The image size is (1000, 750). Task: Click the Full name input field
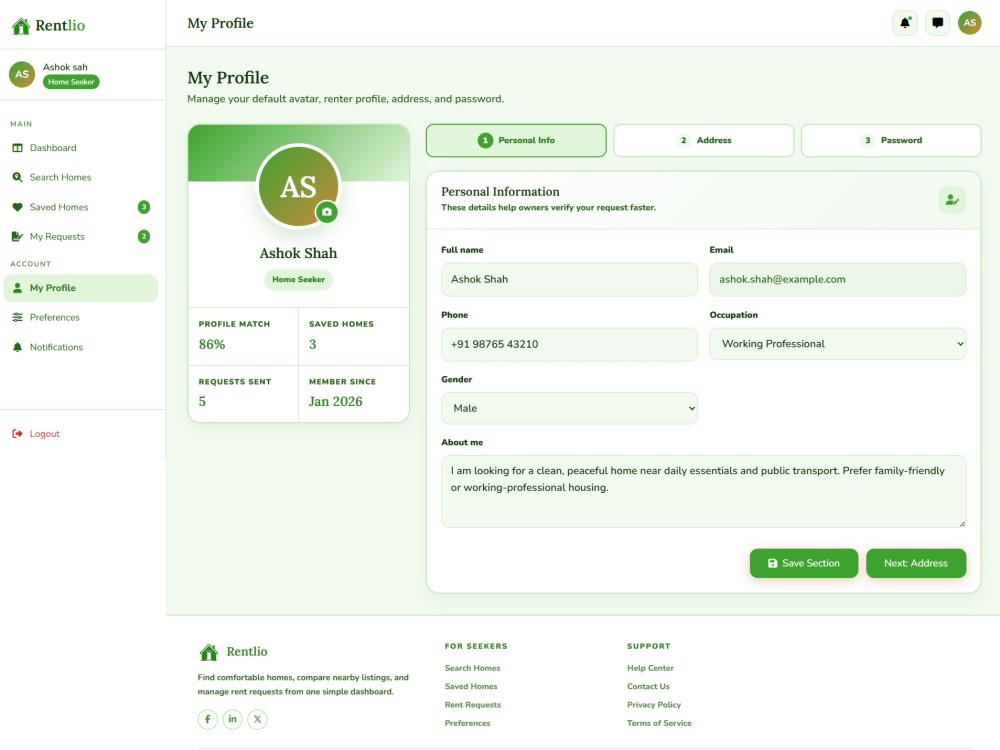(x=569, y=279)
